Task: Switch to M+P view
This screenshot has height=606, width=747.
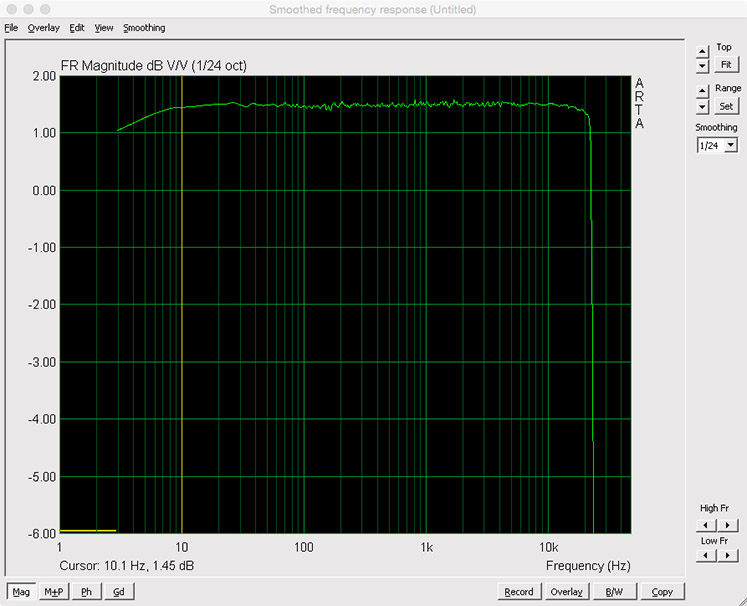Action: [x=54, y=591]
